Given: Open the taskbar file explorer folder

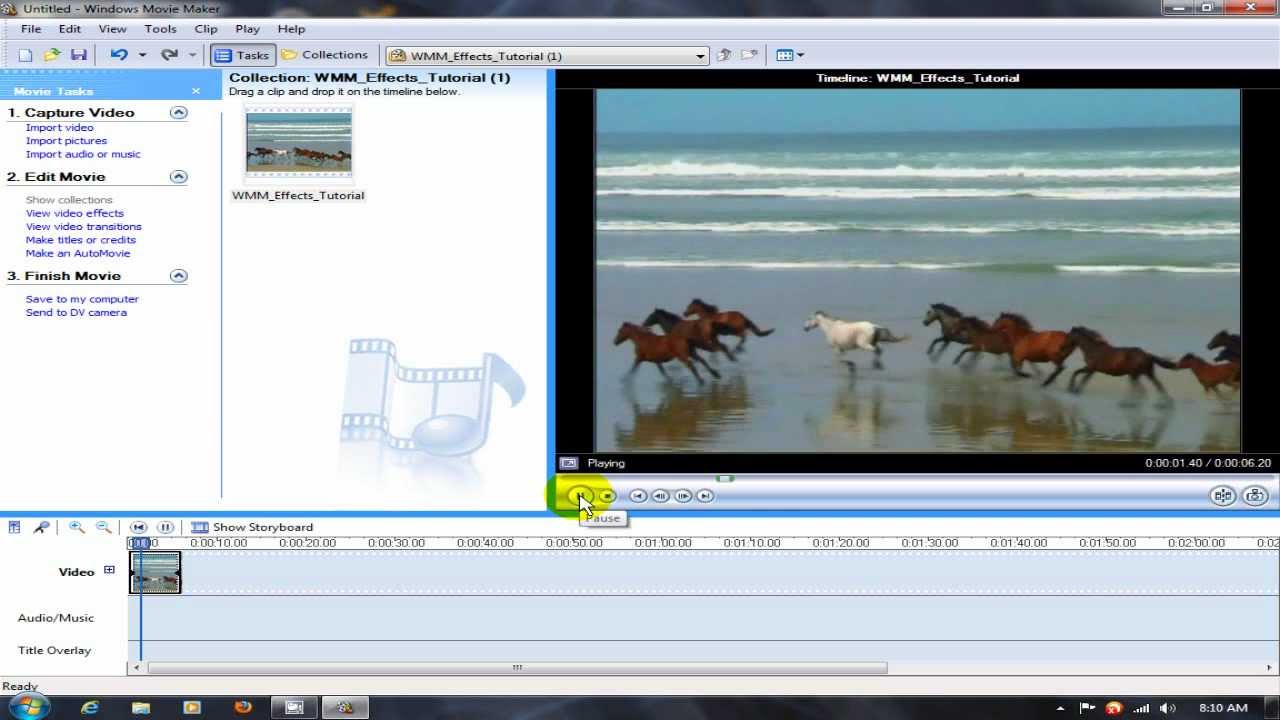Looking at the screenshot, I should pos(141,707).
